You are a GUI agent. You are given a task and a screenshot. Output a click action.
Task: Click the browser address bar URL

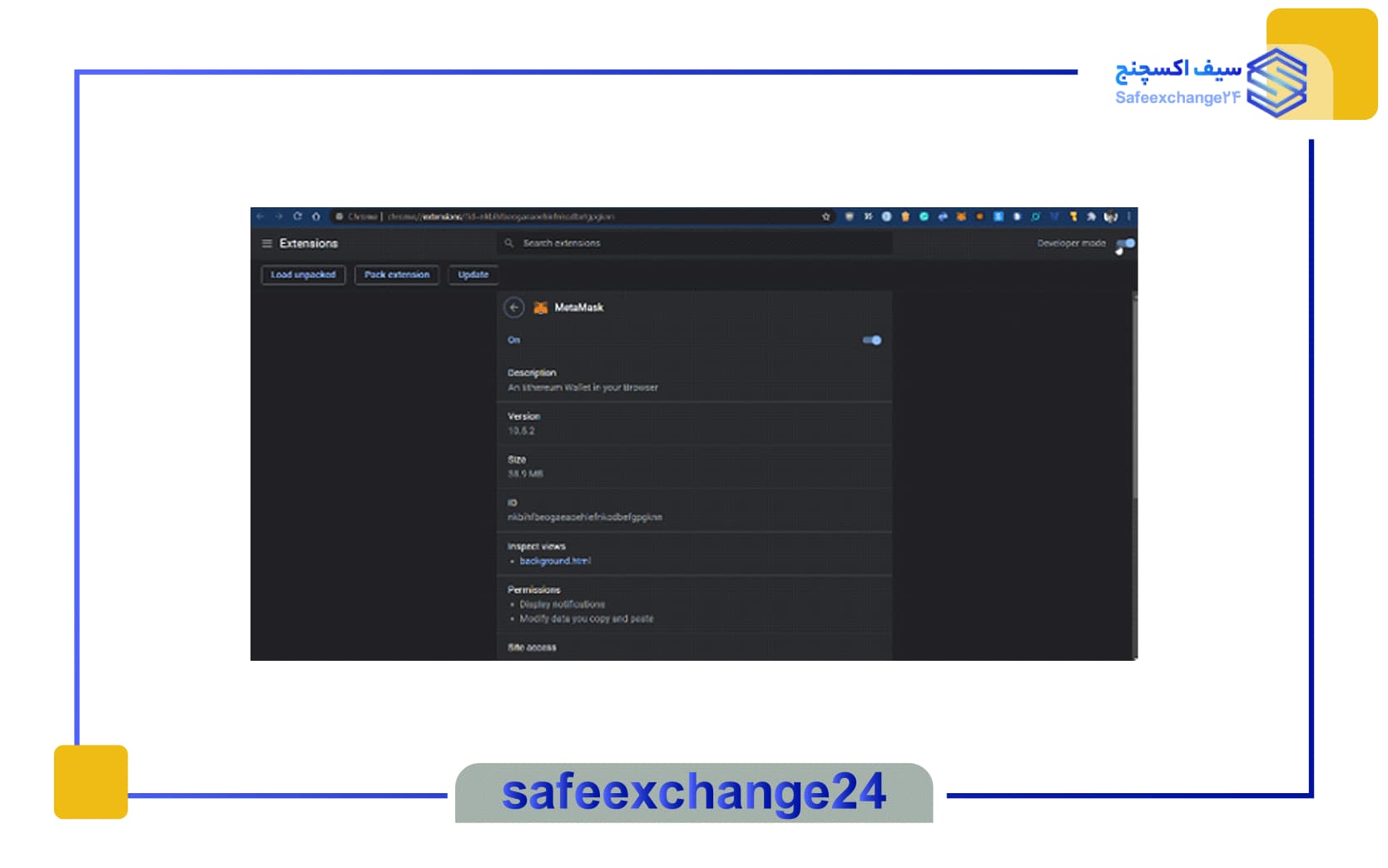point(500,216)
